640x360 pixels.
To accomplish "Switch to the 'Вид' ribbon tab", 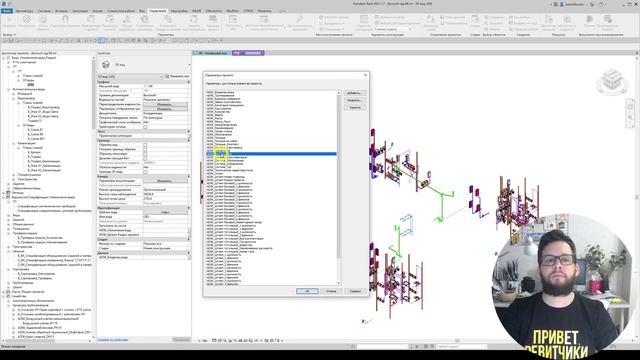I will click(x=142, y=11).
